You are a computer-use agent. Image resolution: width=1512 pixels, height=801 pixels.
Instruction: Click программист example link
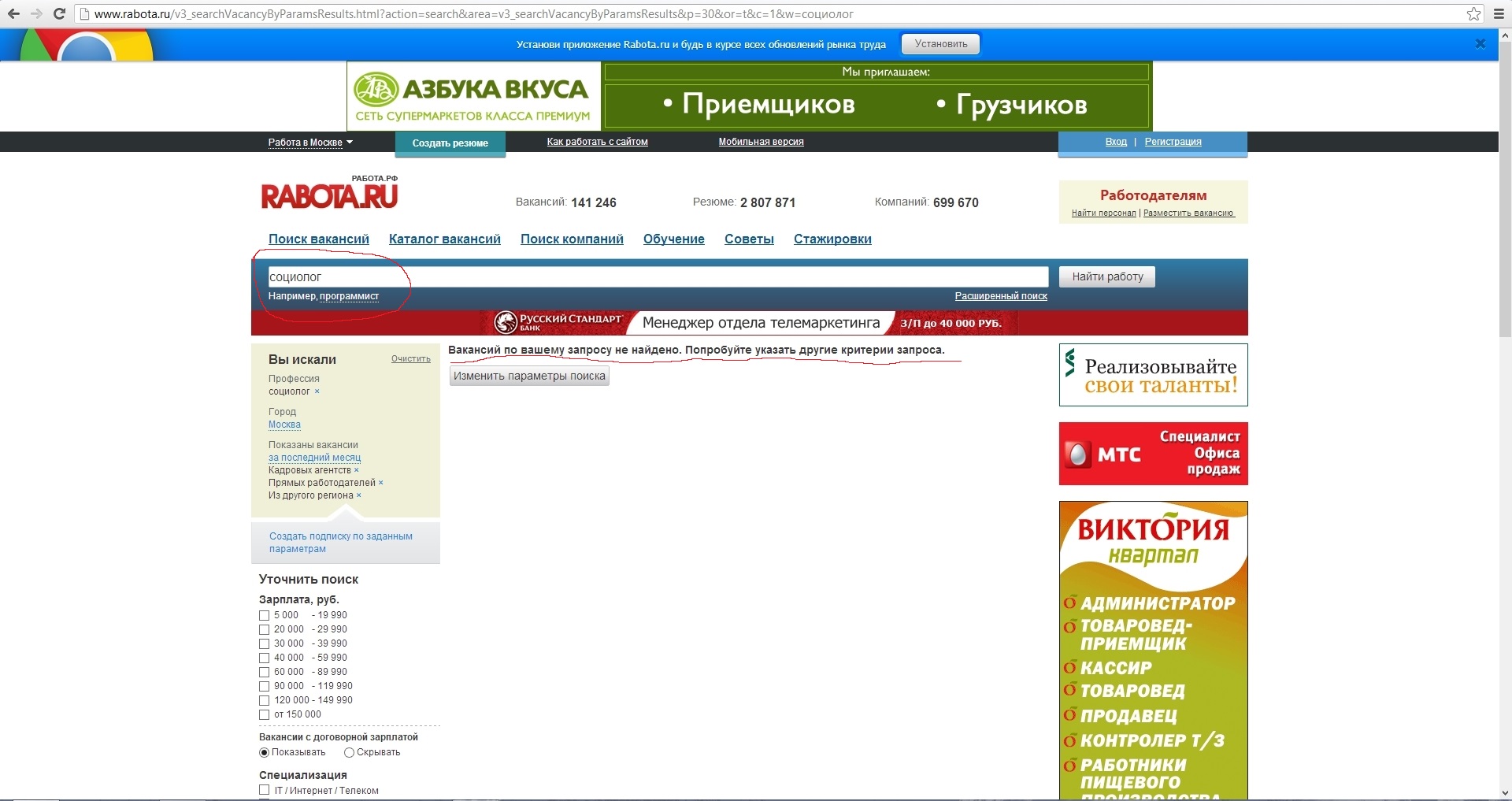coord(349,296)
